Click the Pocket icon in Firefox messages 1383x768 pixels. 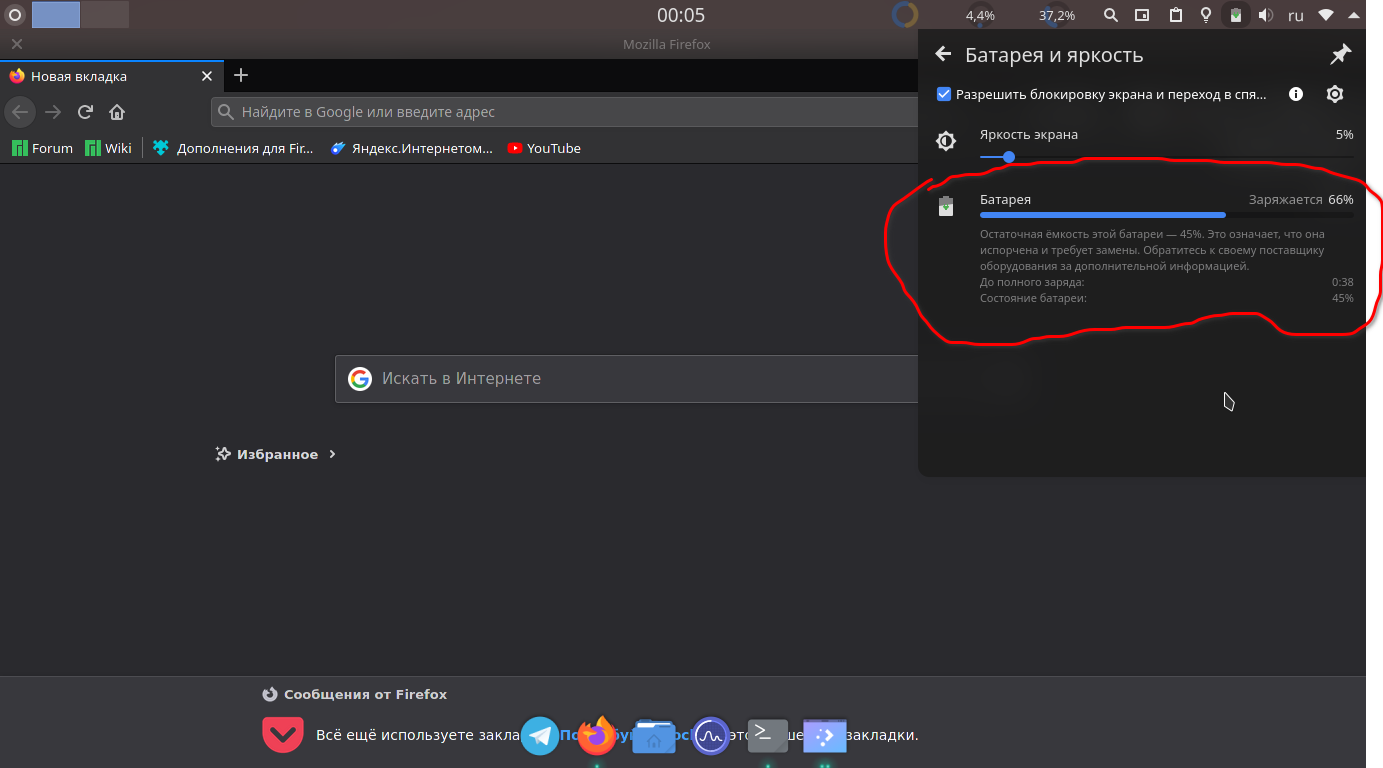pyautogui.click(x=283, y=735)
